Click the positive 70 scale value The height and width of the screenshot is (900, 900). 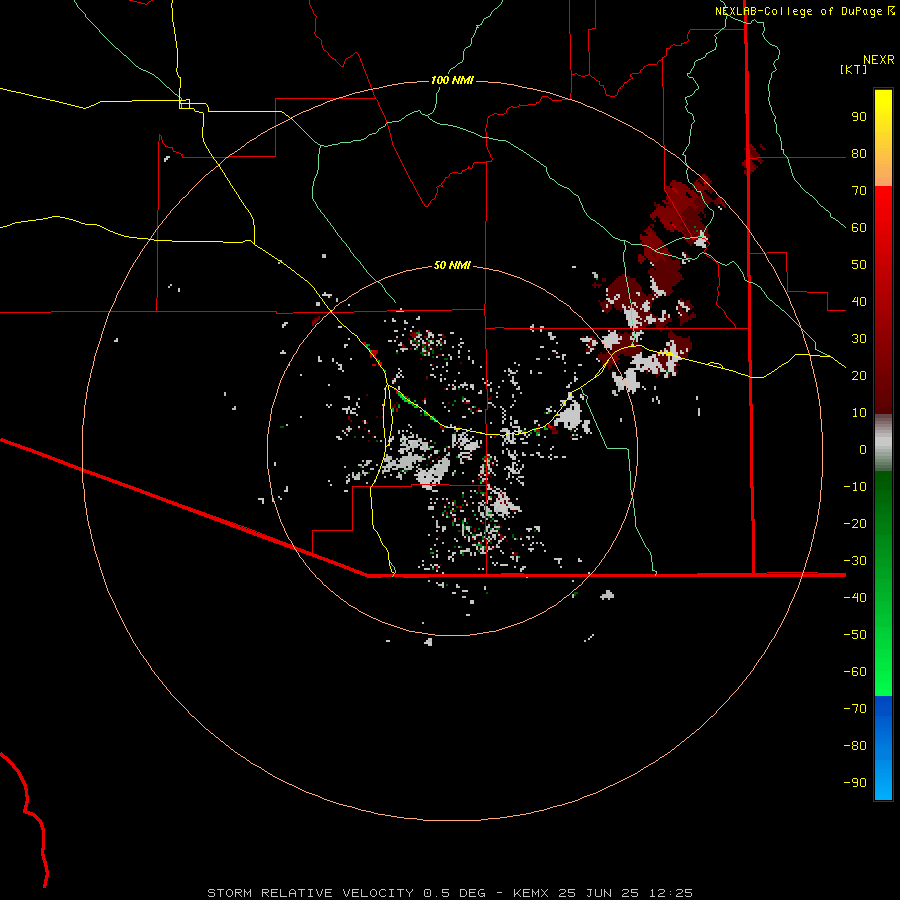(x=859, y=191)
